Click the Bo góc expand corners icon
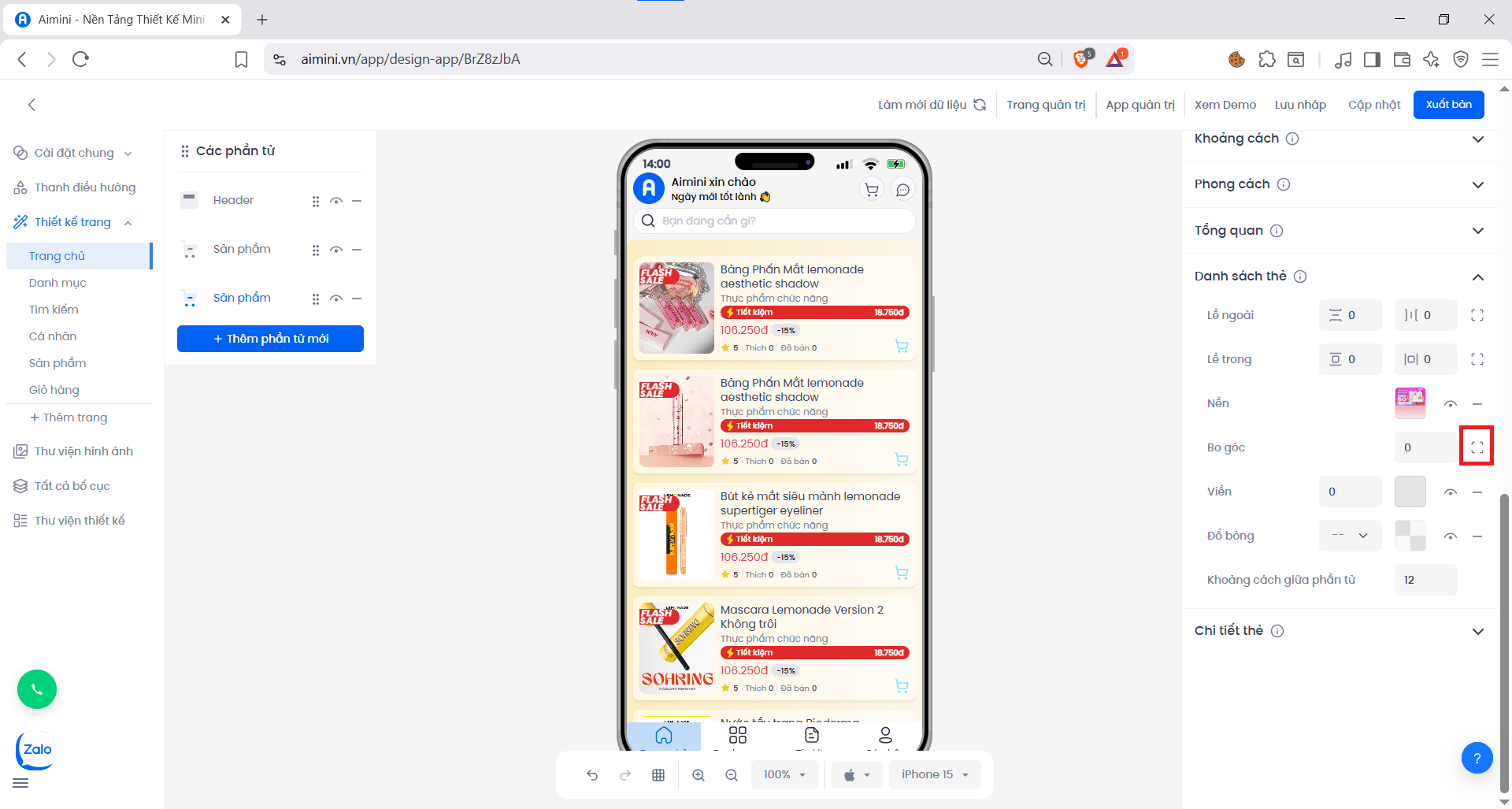The width and height of the screenshot is (1512, 809). click(x=1477, y=446)
